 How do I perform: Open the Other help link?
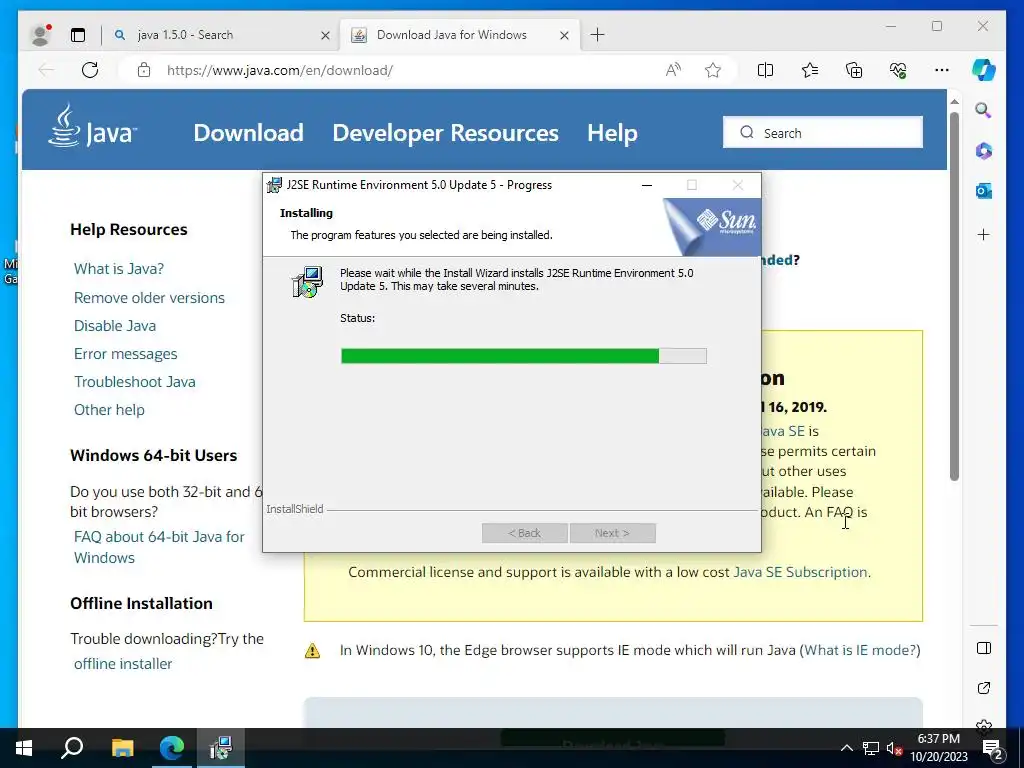pos(109,410)
